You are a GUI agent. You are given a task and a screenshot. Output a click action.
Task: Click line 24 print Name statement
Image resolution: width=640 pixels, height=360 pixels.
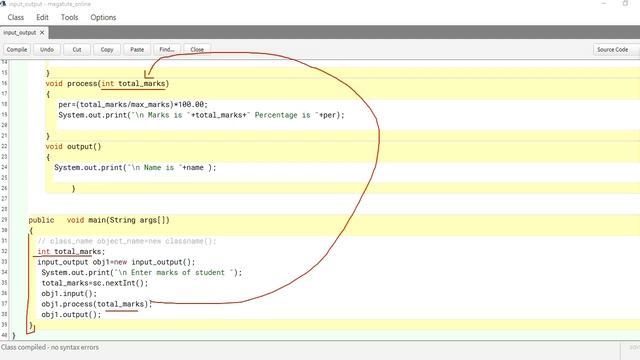coord(135,168)
